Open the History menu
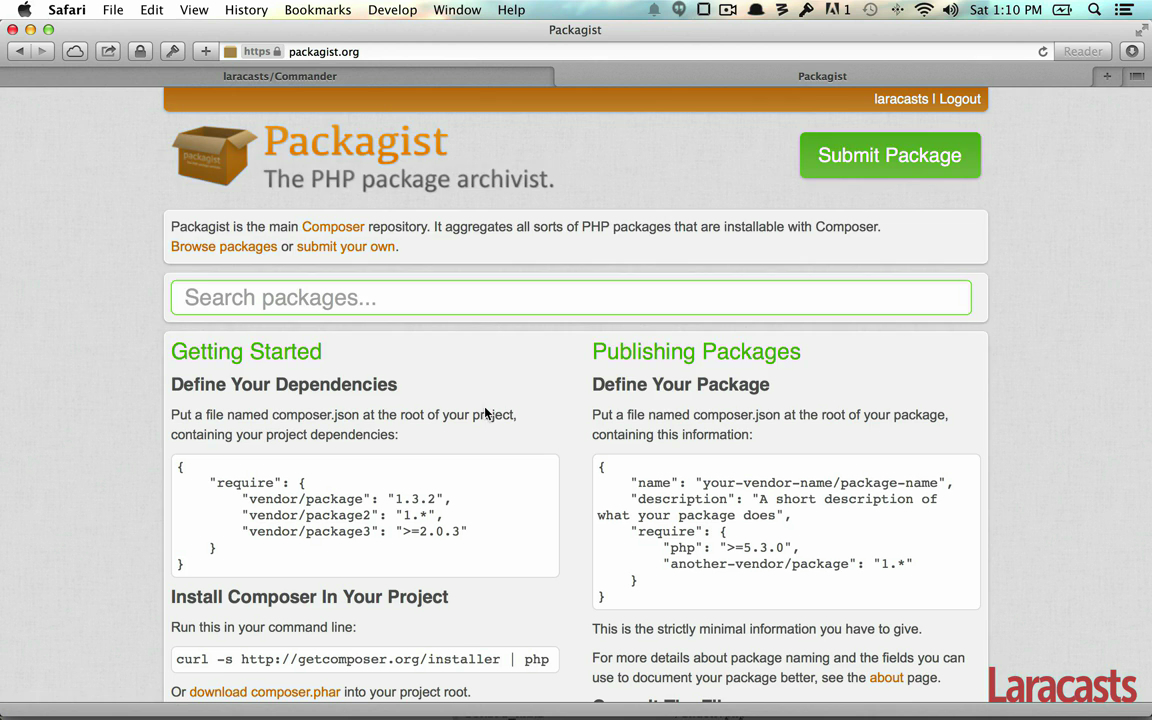Image resolution: width=1152 pixels, height=720 pixels. (246, 10)
